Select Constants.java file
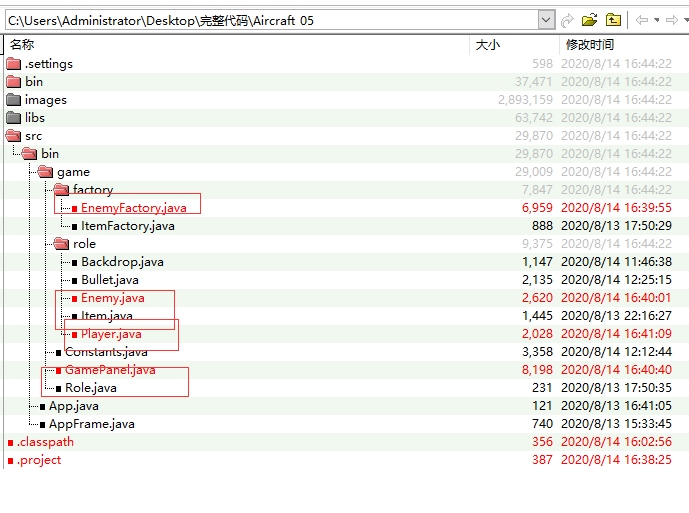689x513 pixels. [x=106, y=352]
